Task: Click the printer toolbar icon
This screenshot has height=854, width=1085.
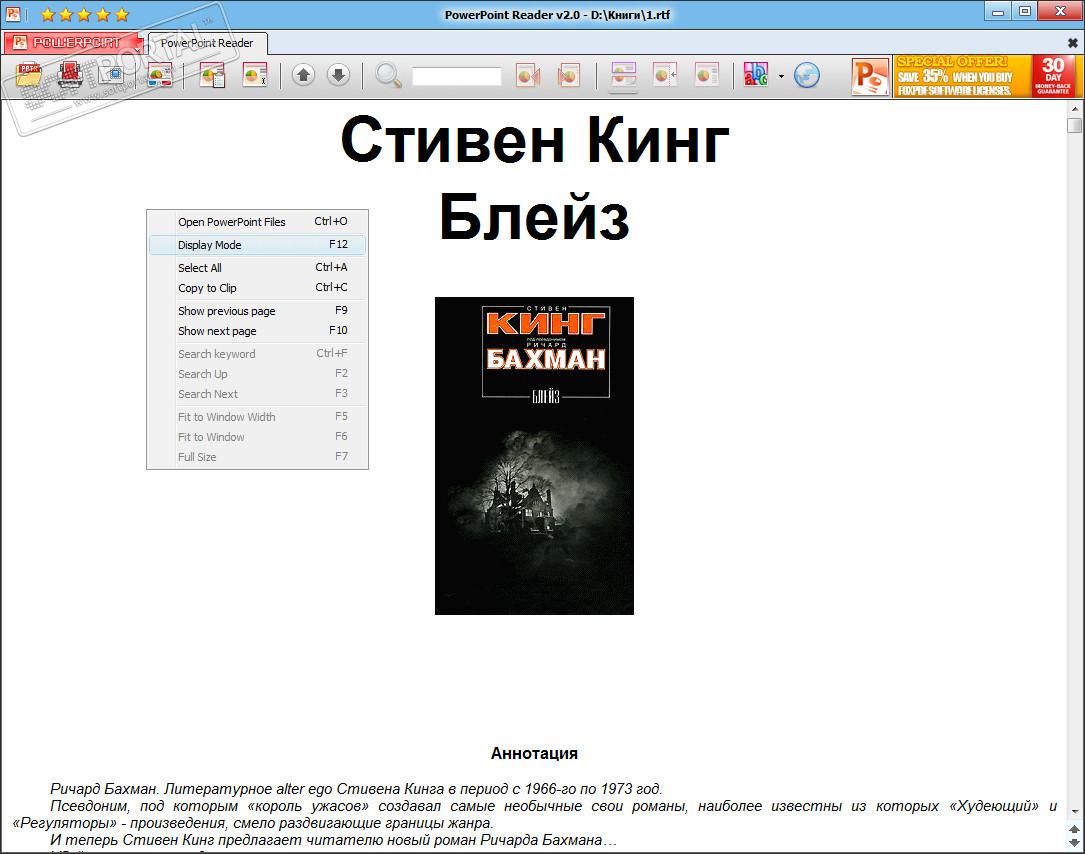Action: pyautogui.click(x=71, y=75)
